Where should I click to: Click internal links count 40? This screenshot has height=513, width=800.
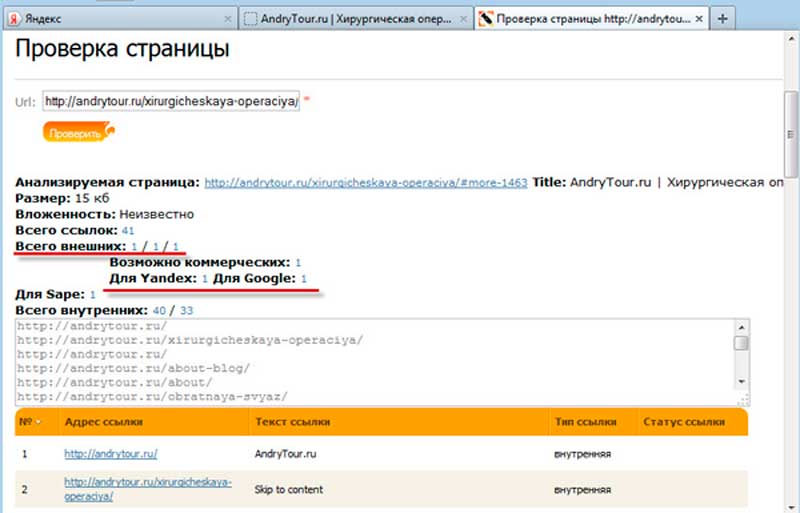(x=159, y=310)
